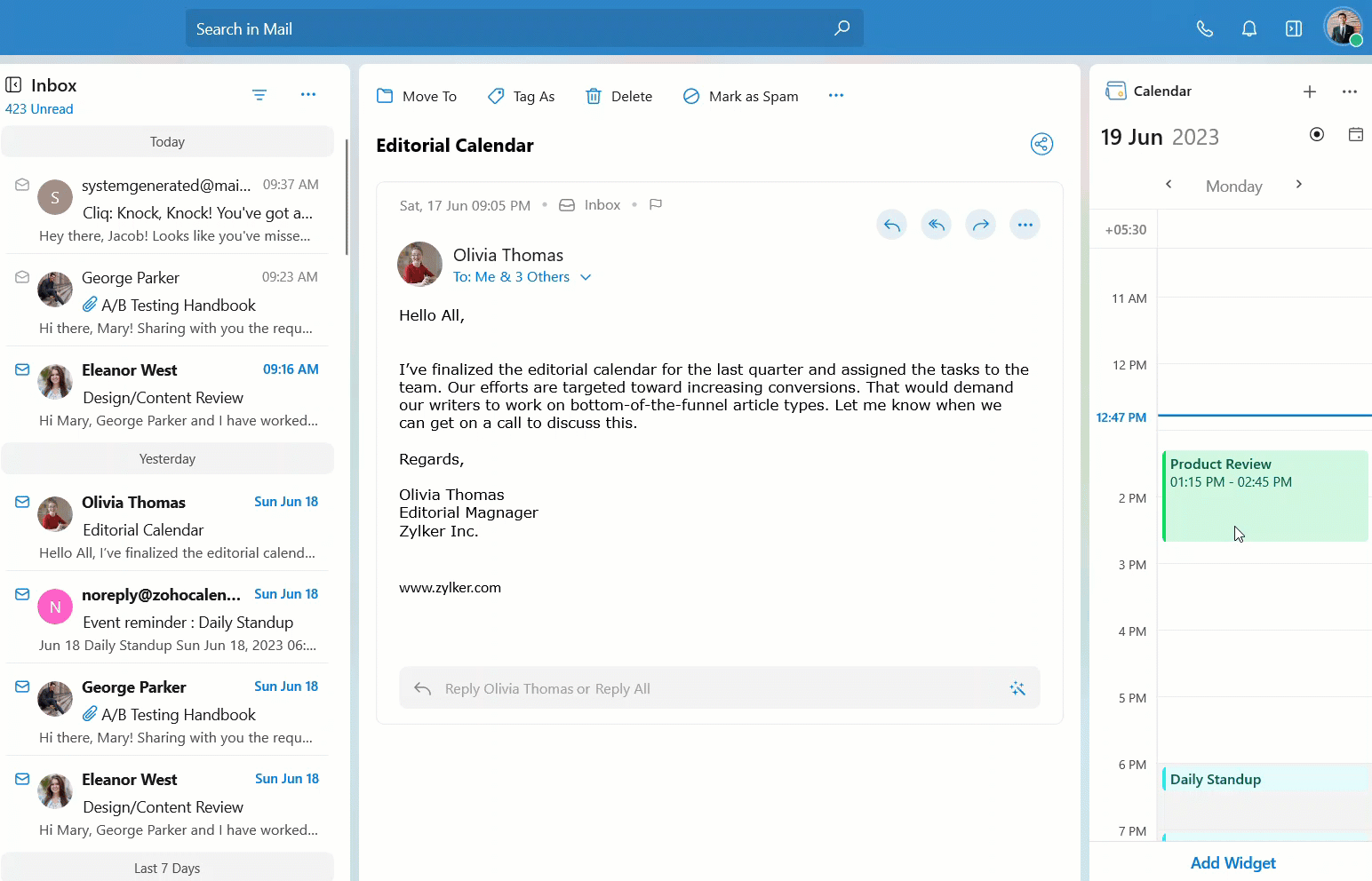Click the Delete trash icon
1372x881 pixels.
[x=594, y=96]
